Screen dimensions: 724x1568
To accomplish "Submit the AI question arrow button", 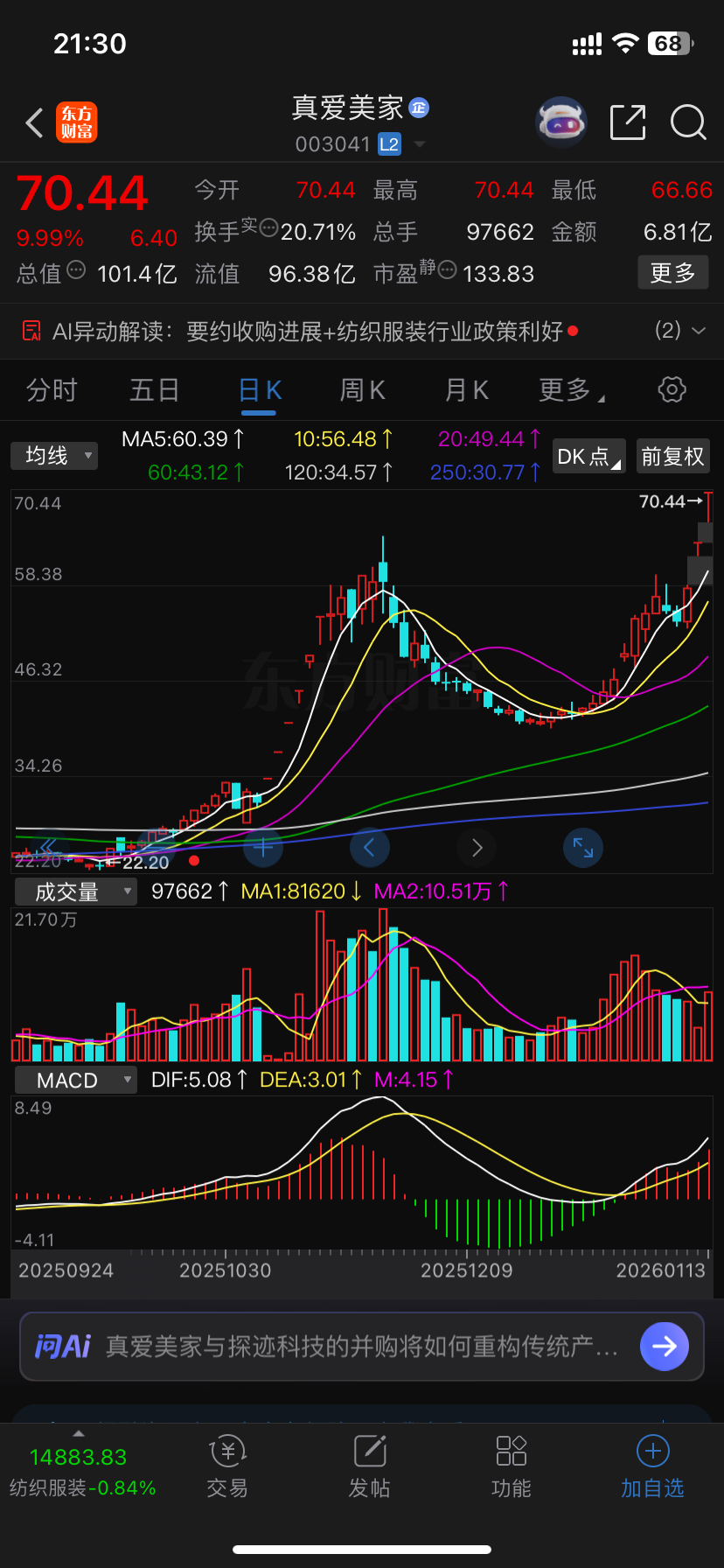I will click(x=665, y=1346).
